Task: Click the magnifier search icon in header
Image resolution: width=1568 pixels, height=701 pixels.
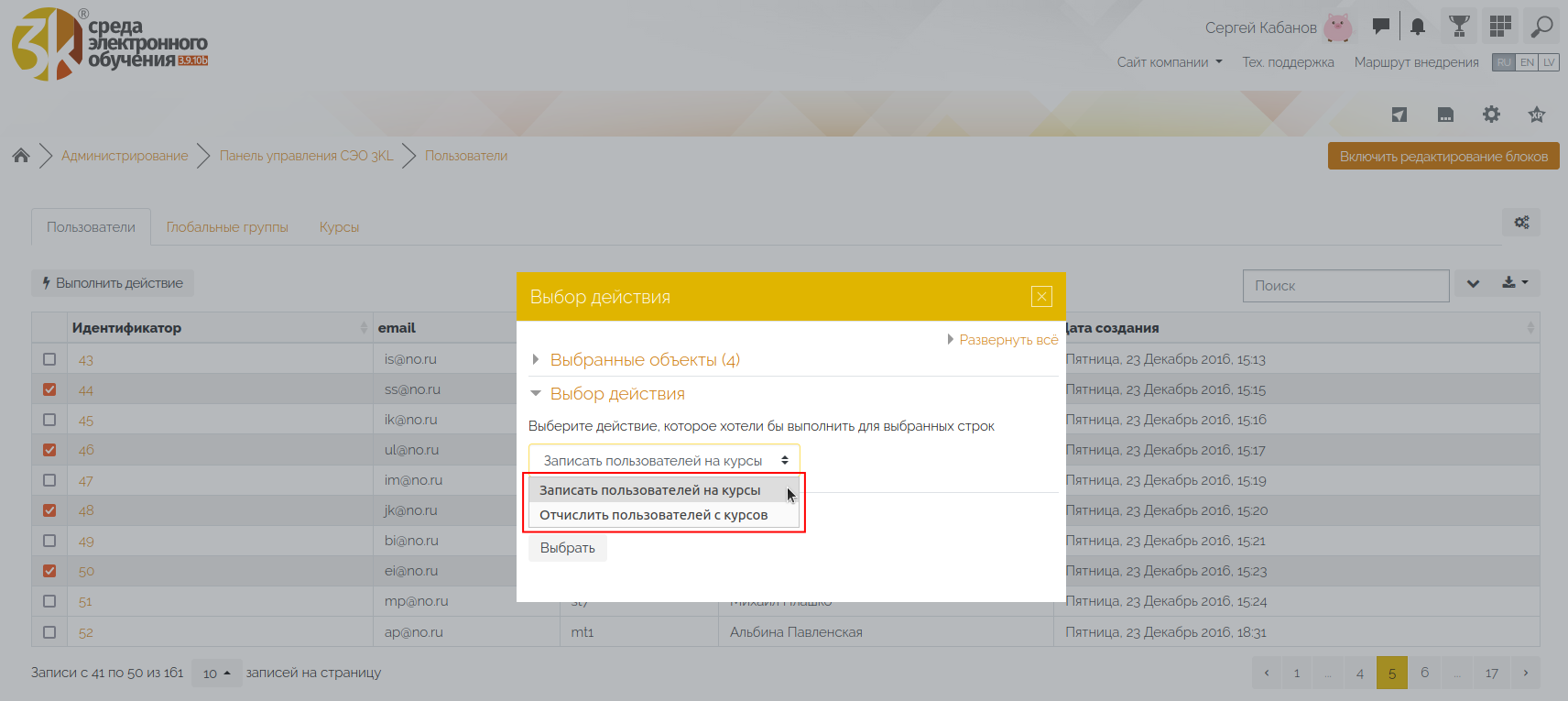Action: (1541, 27)
